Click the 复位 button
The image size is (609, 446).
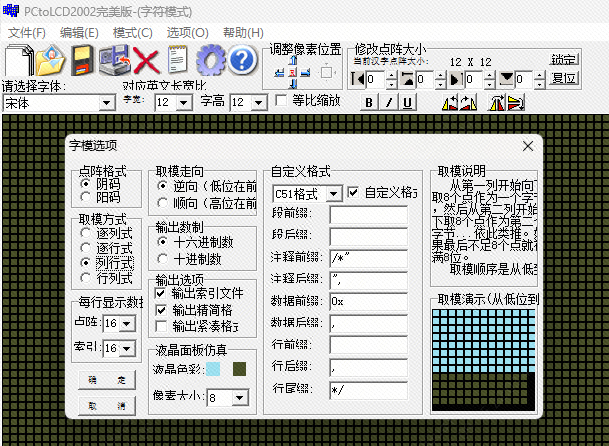(564, 78)
